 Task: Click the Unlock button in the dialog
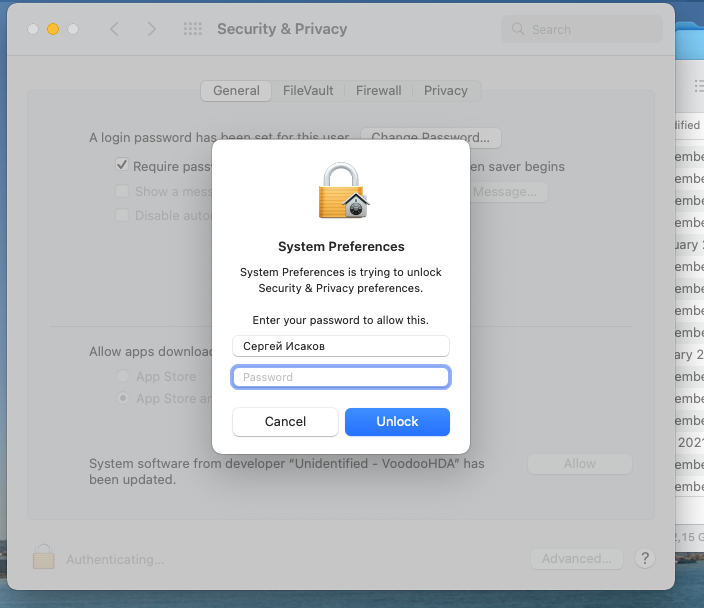pos(397,422)
